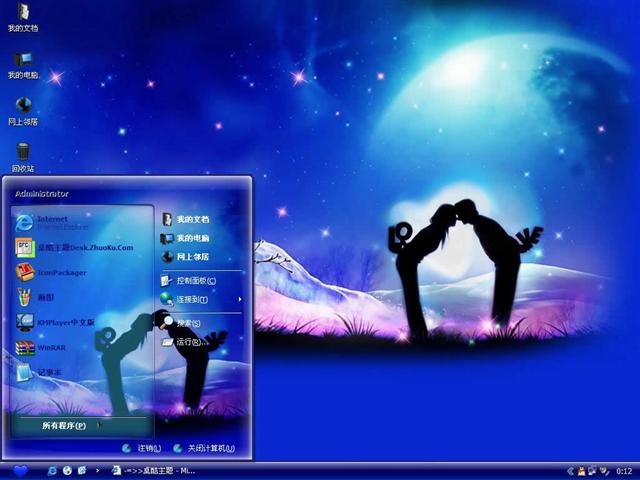Expand hidden system tray icons chevron
640x480 pixels.
(x=571, y=471)
